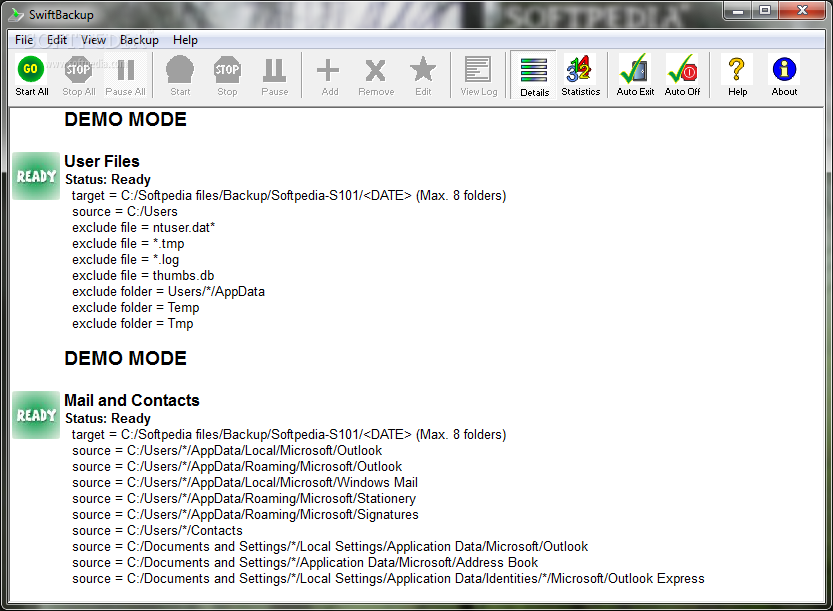Click the Pause All toolbar icon
The height and width of the screenshot is (611, 833).
click(125, 69)
